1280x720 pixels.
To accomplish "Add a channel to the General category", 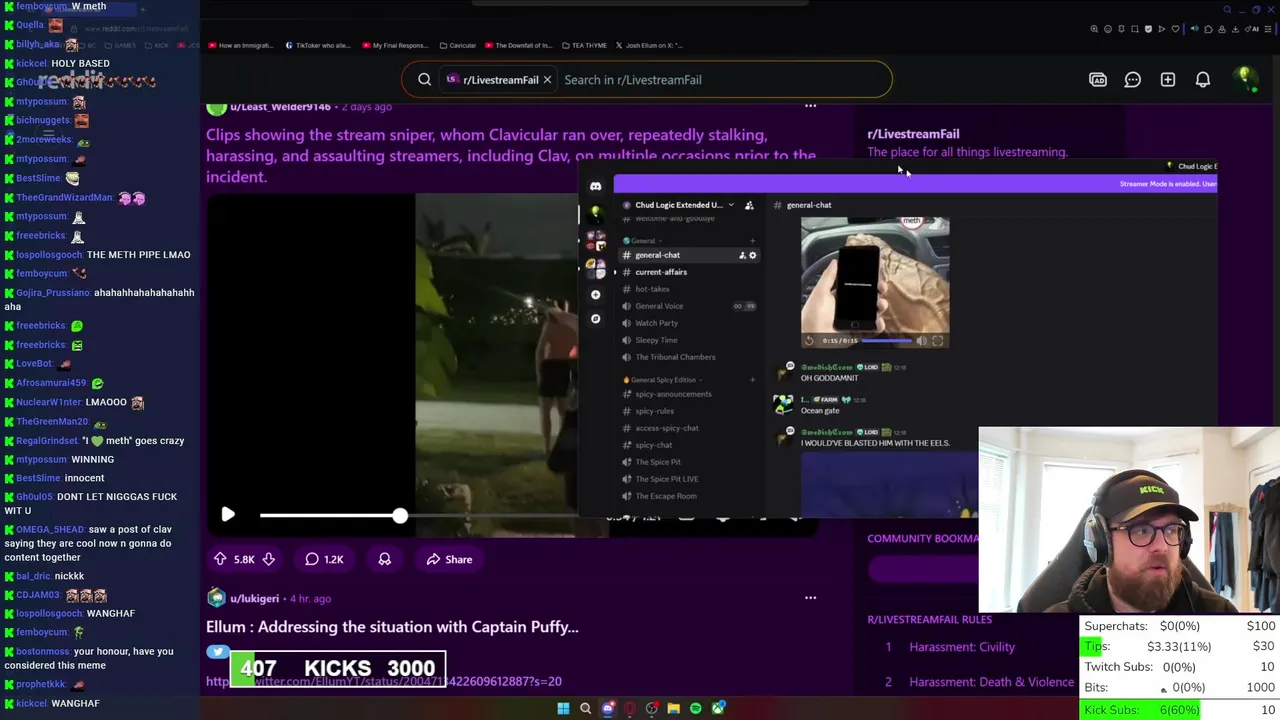I will (753, 241).
